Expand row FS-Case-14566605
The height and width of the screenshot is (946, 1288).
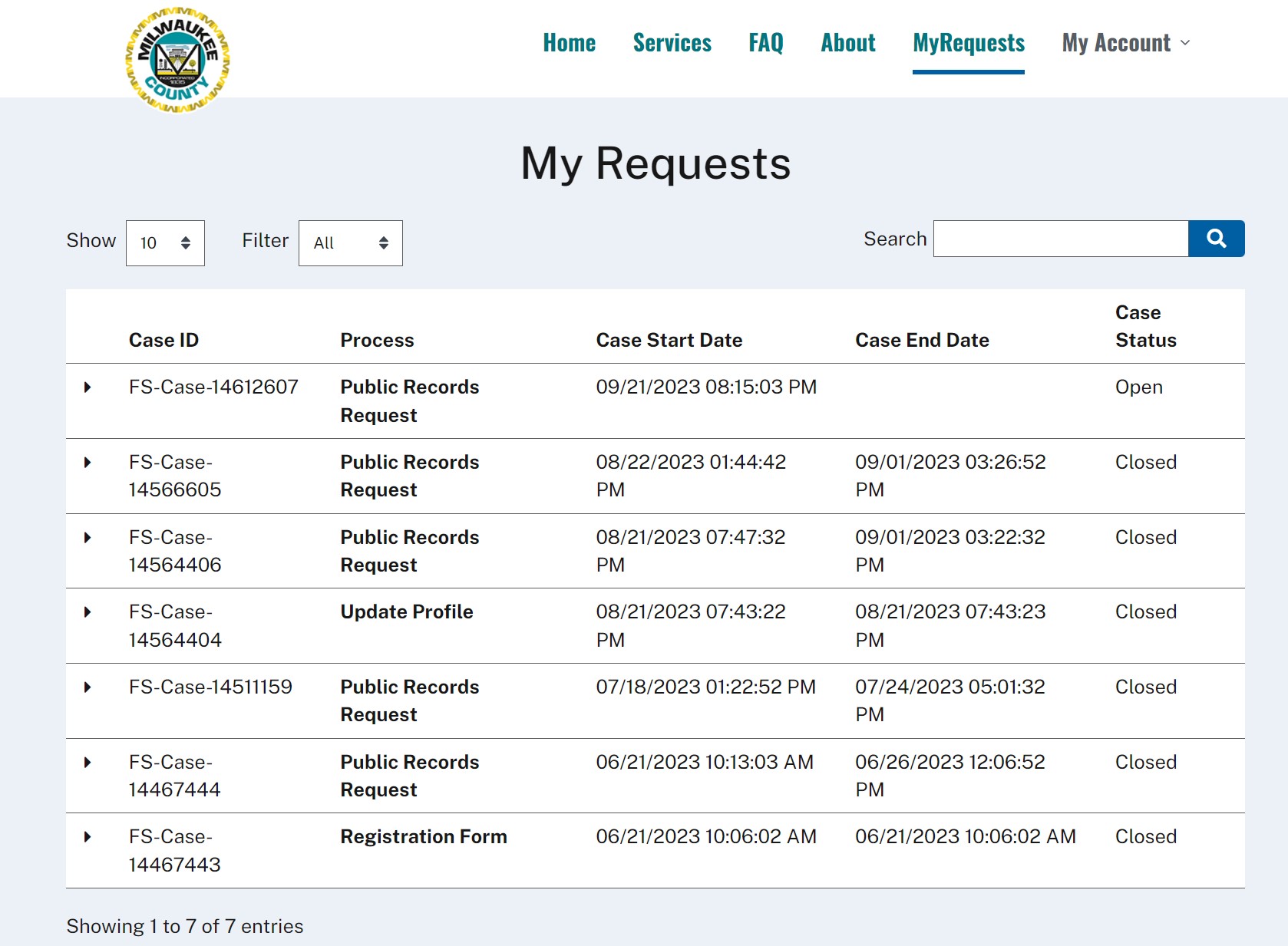click(x=88, y=463)
